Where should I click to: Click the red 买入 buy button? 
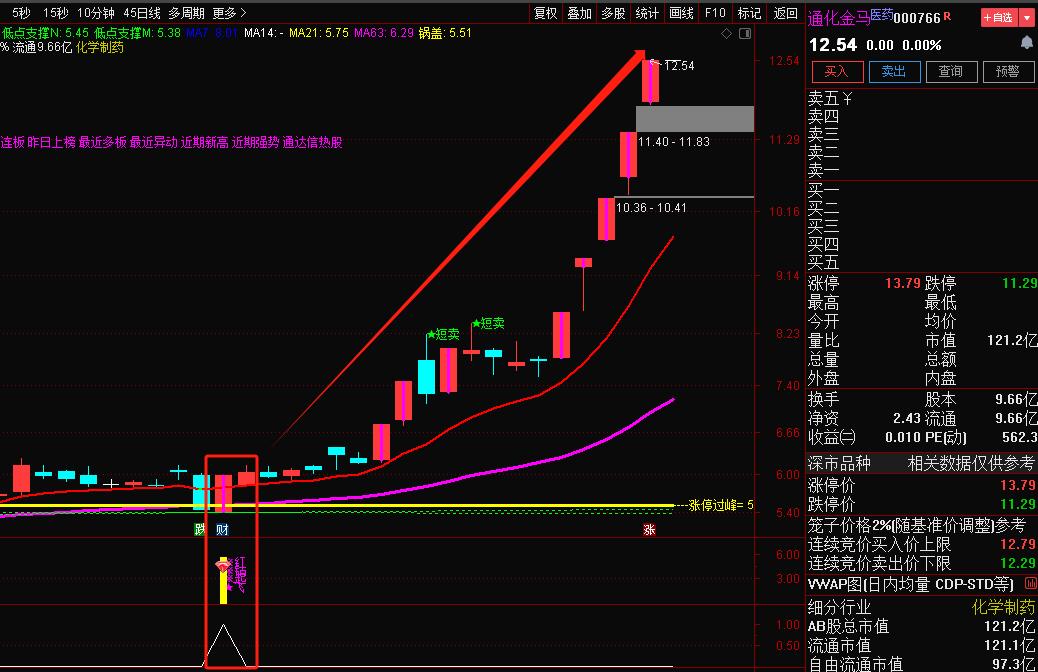coord(836,71)
